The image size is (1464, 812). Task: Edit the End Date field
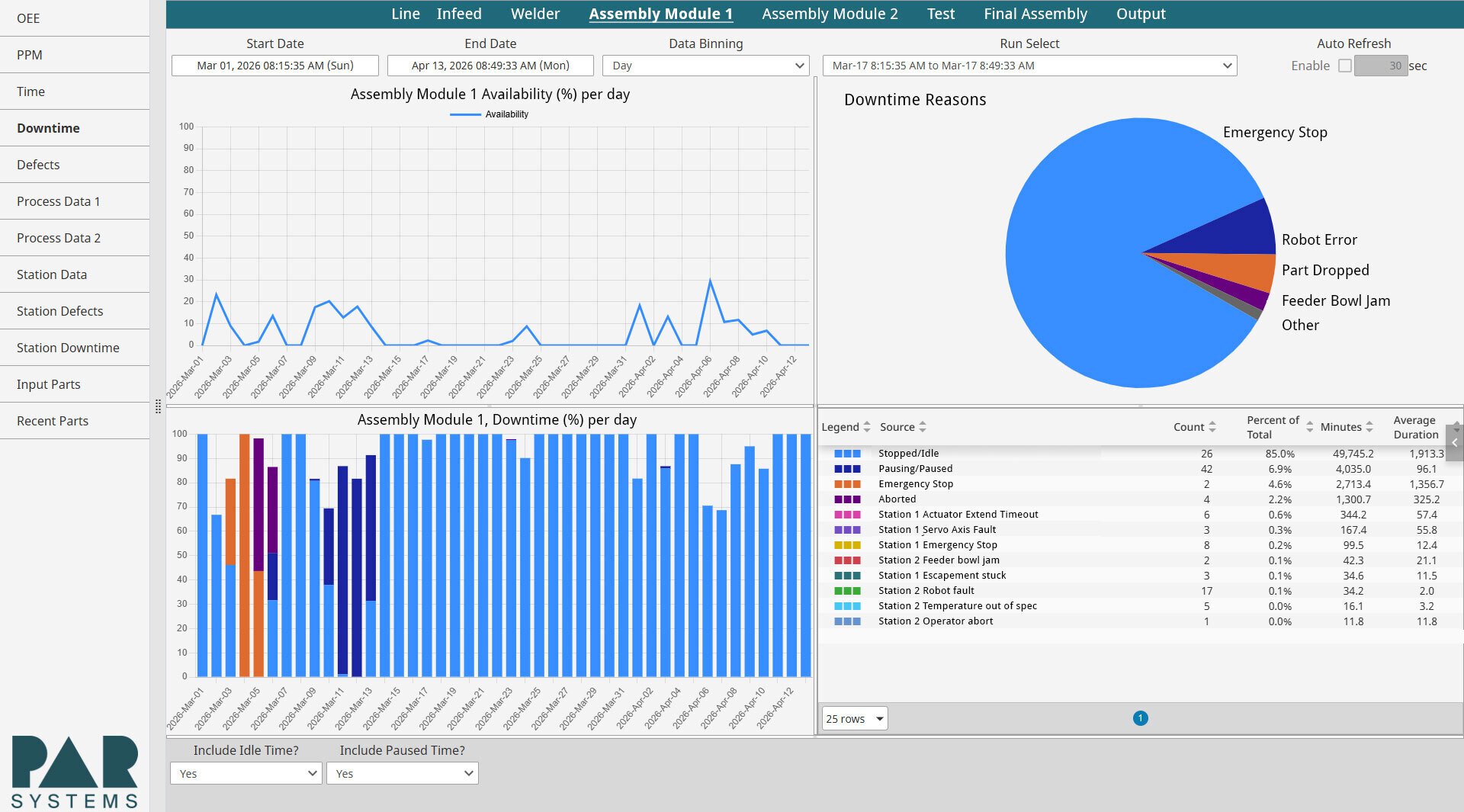point(490,66)
